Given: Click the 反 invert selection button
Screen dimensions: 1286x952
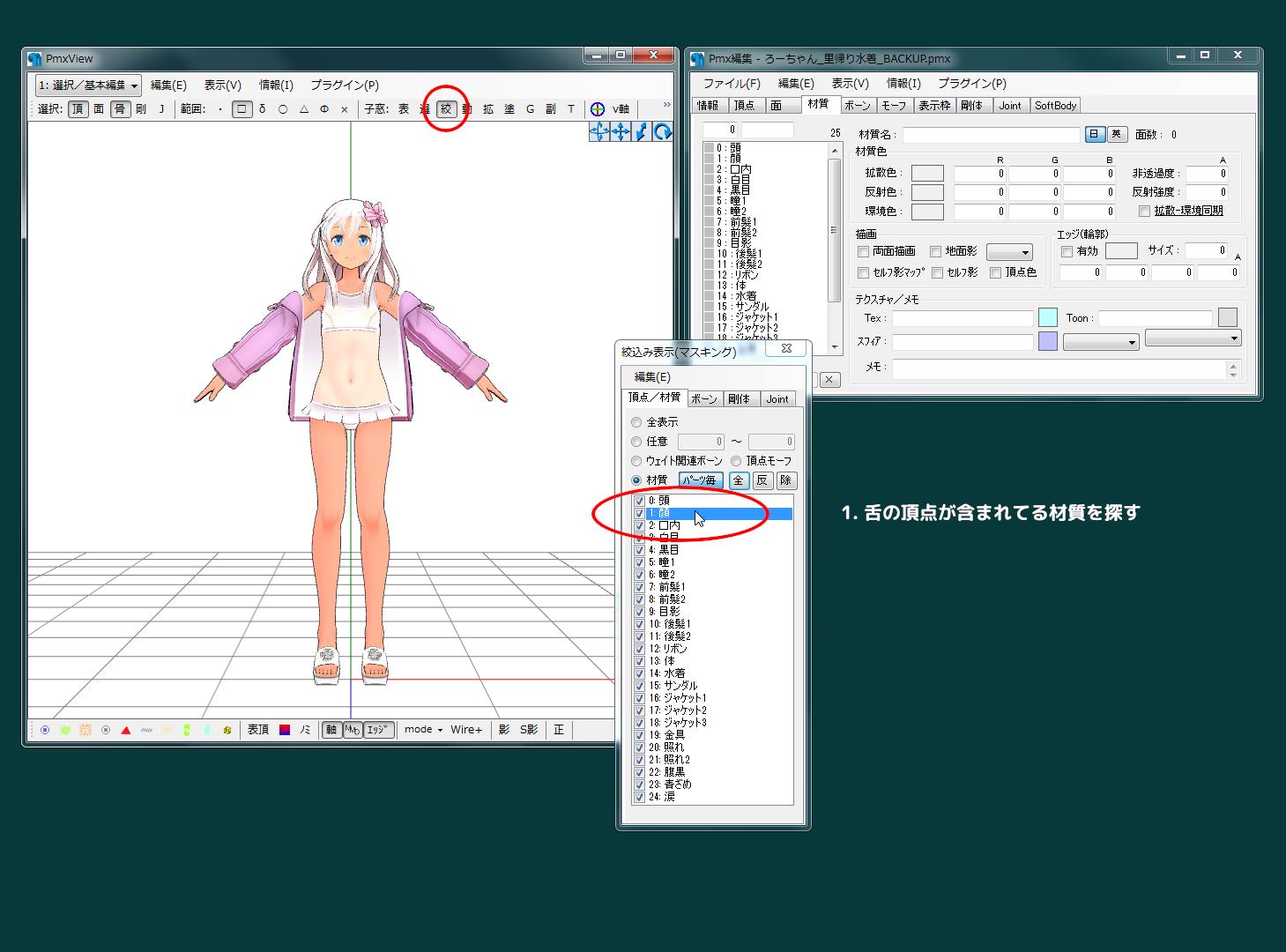Looking at the screenshot, I should 762,480.
